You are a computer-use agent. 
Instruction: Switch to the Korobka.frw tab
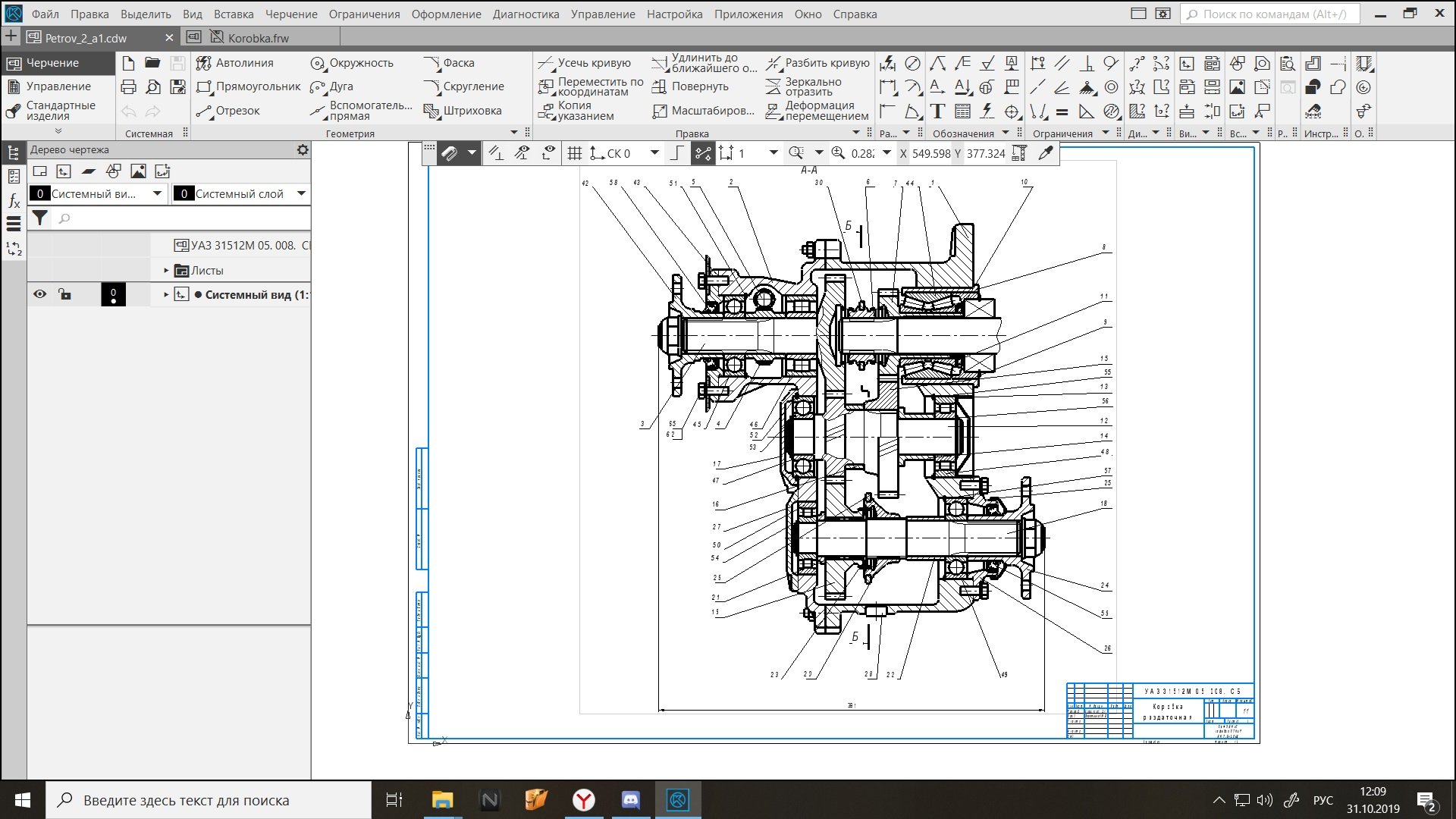point(258,38)
